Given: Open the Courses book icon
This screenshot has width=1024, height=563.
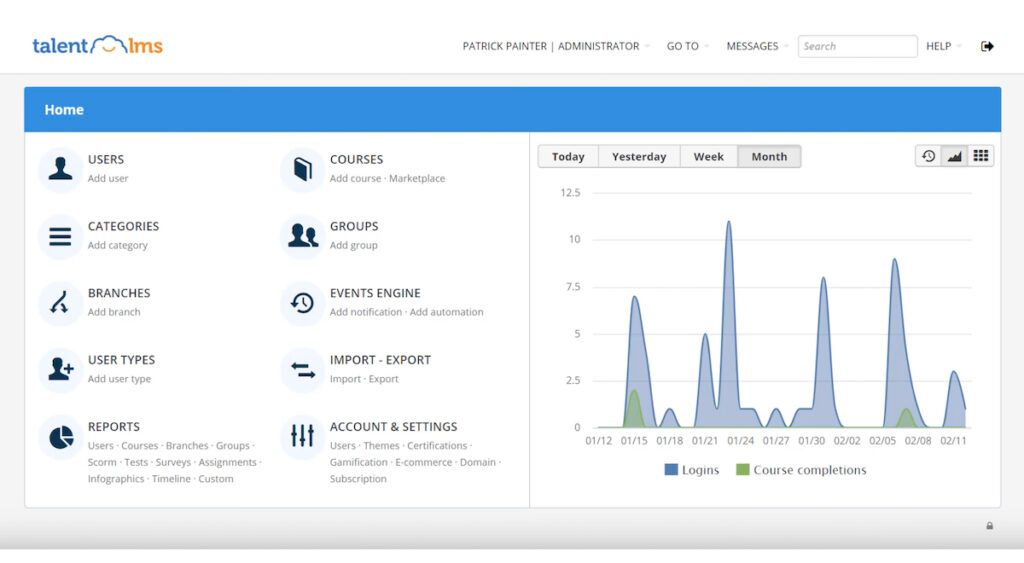Looking at the screenshot, I should tap(302, 169).
